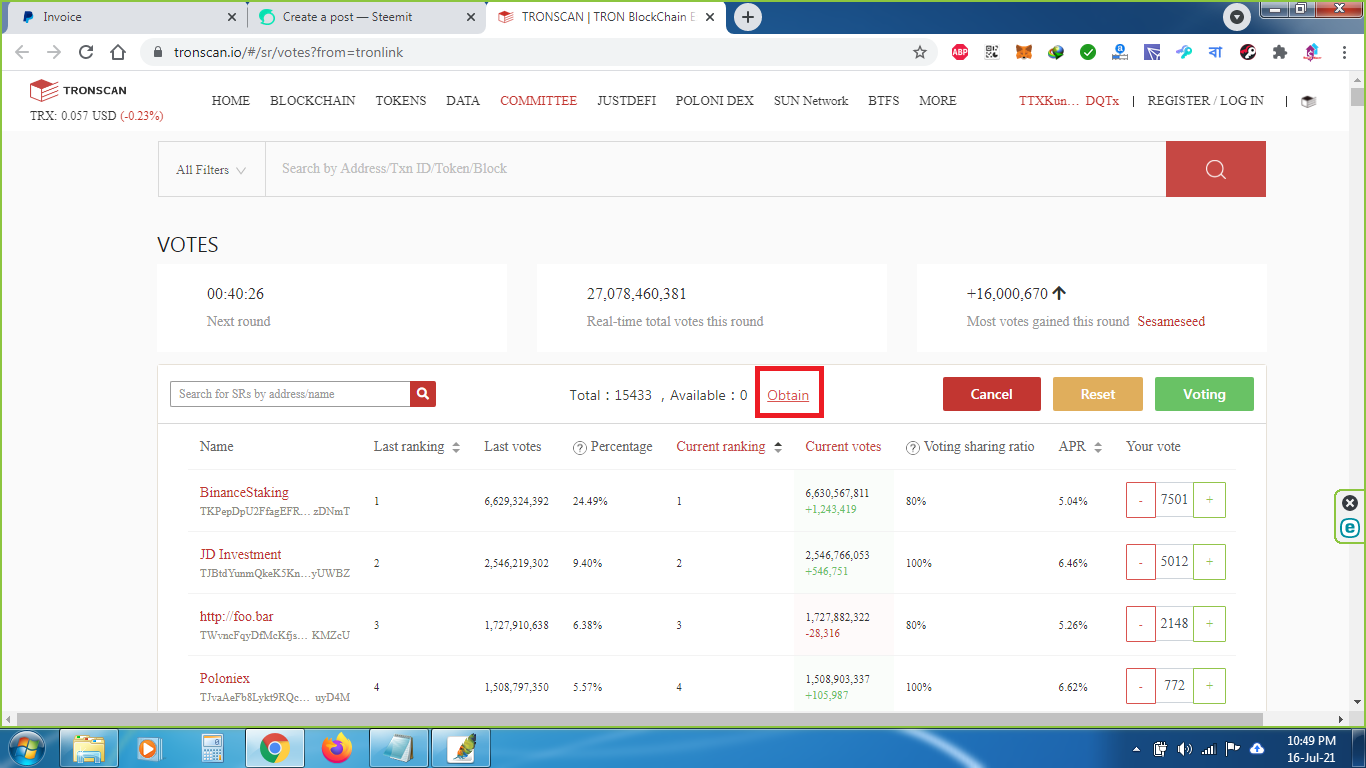This screenshot has height=768, width=1366.
Task: Show hidden system tray icons
Action: click(x=1136, y=749)
